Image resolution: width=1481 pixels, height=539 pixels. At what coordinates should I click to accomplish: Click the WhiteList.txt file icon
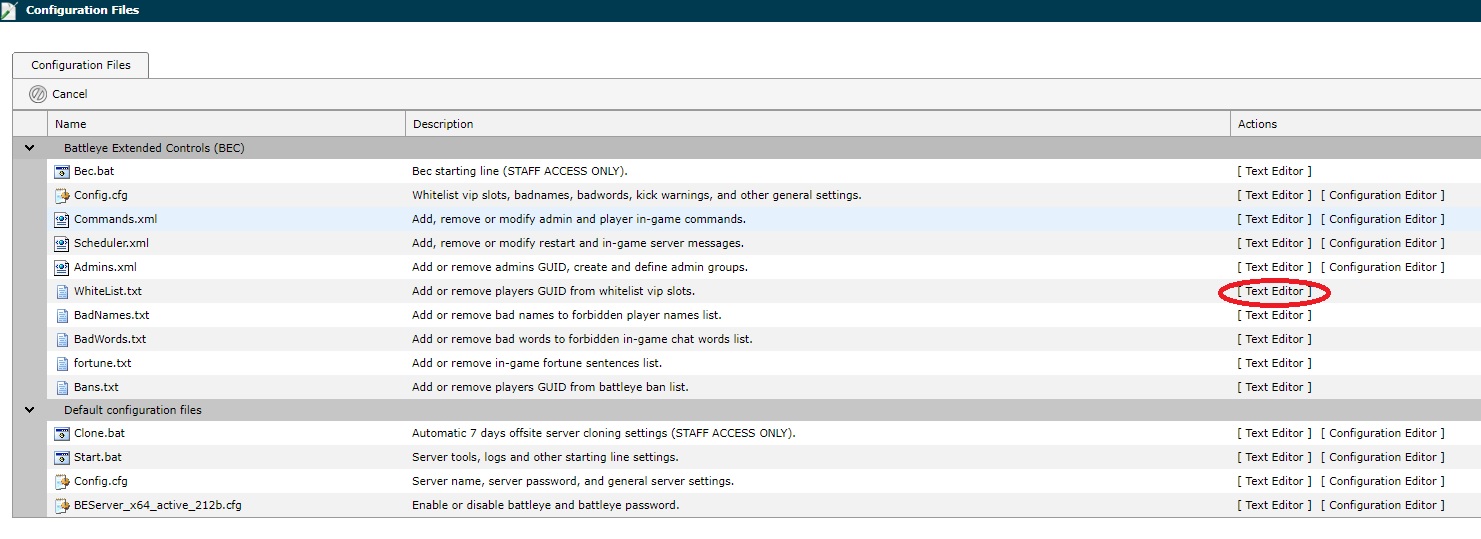click(x=62, y=291)
